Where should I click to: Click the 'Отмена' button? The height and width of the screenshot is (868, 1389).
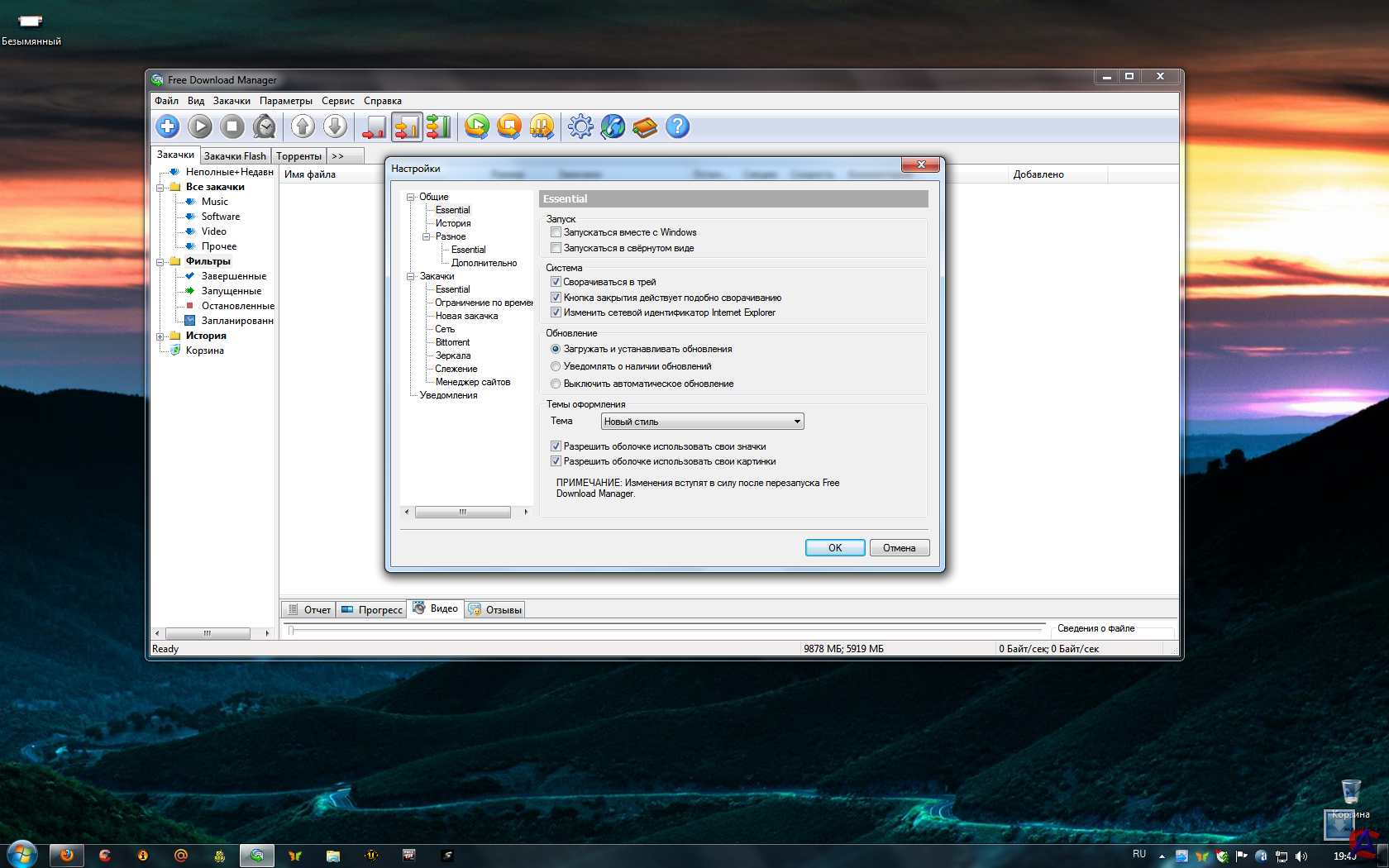[x=899, y=548]
